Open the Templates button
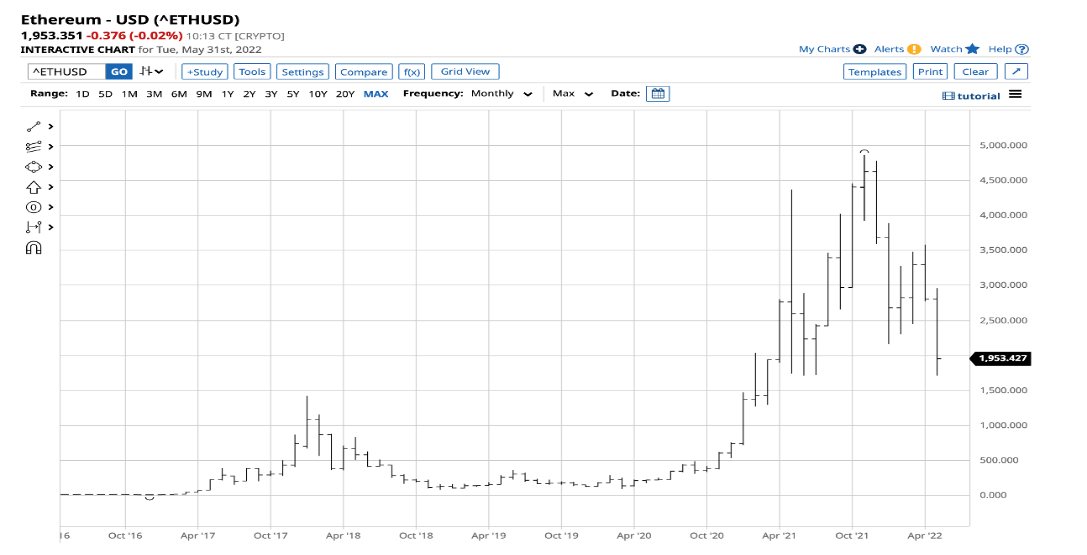1087x555 pixels. 875,71
